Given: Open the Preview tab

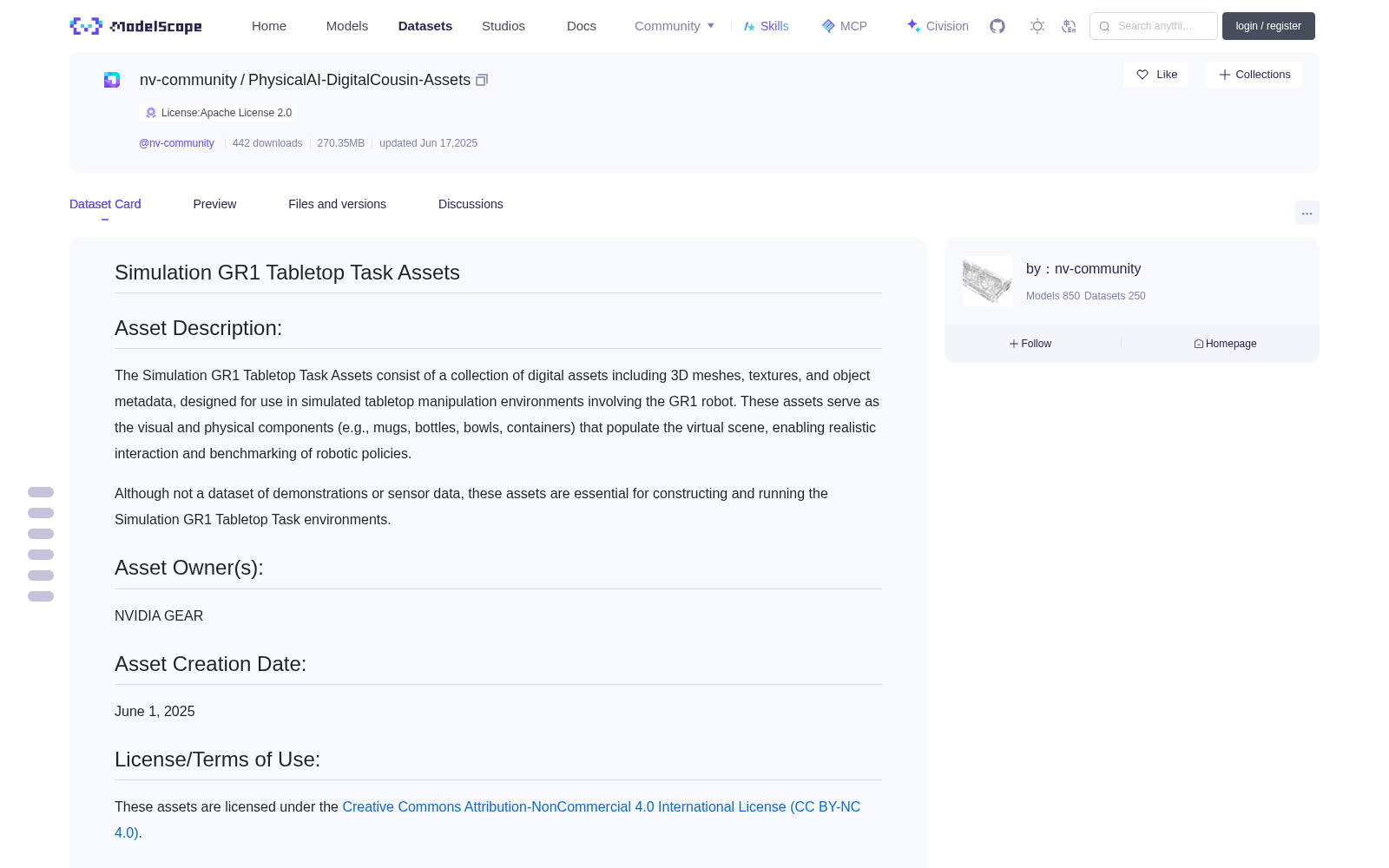Looking at the screenshot, I should 214,204.
